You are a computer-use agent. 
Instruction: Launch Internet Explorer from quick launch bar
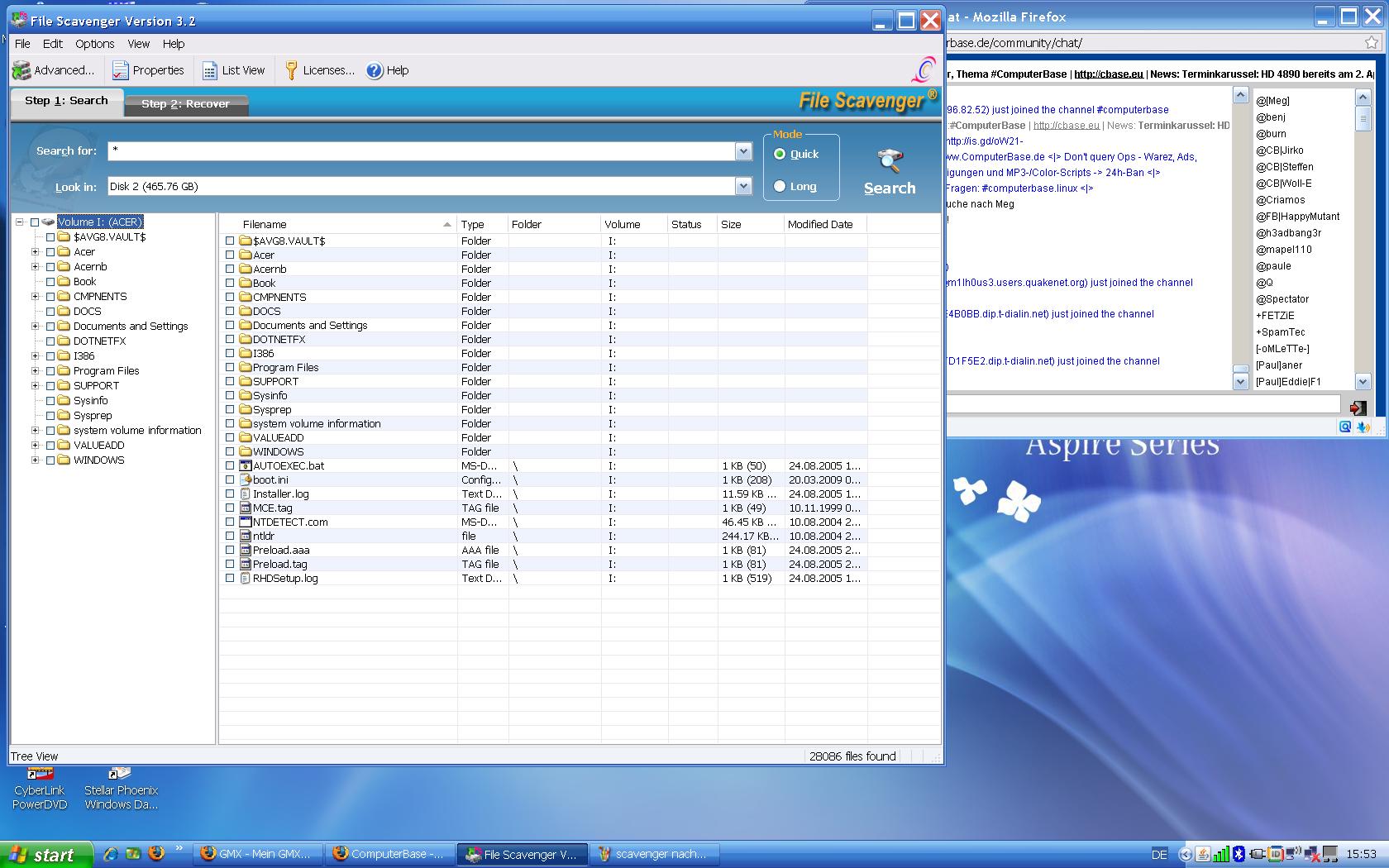coord(111,854)
